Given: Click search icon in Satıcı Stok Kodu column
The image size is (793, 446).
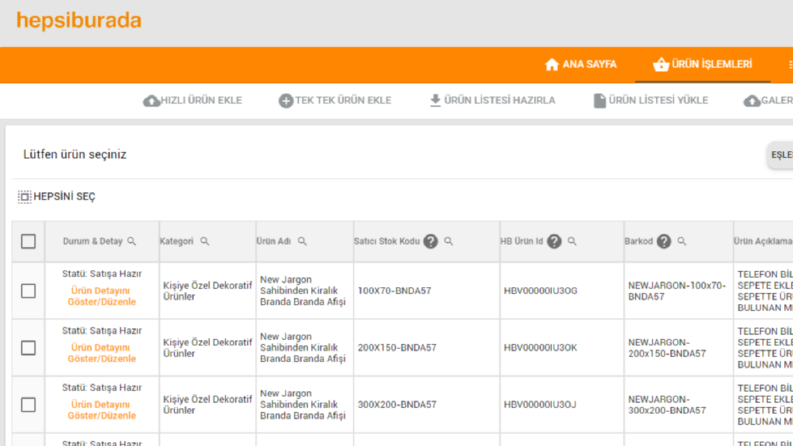Looking at the screenshot, I should (449, 241).
